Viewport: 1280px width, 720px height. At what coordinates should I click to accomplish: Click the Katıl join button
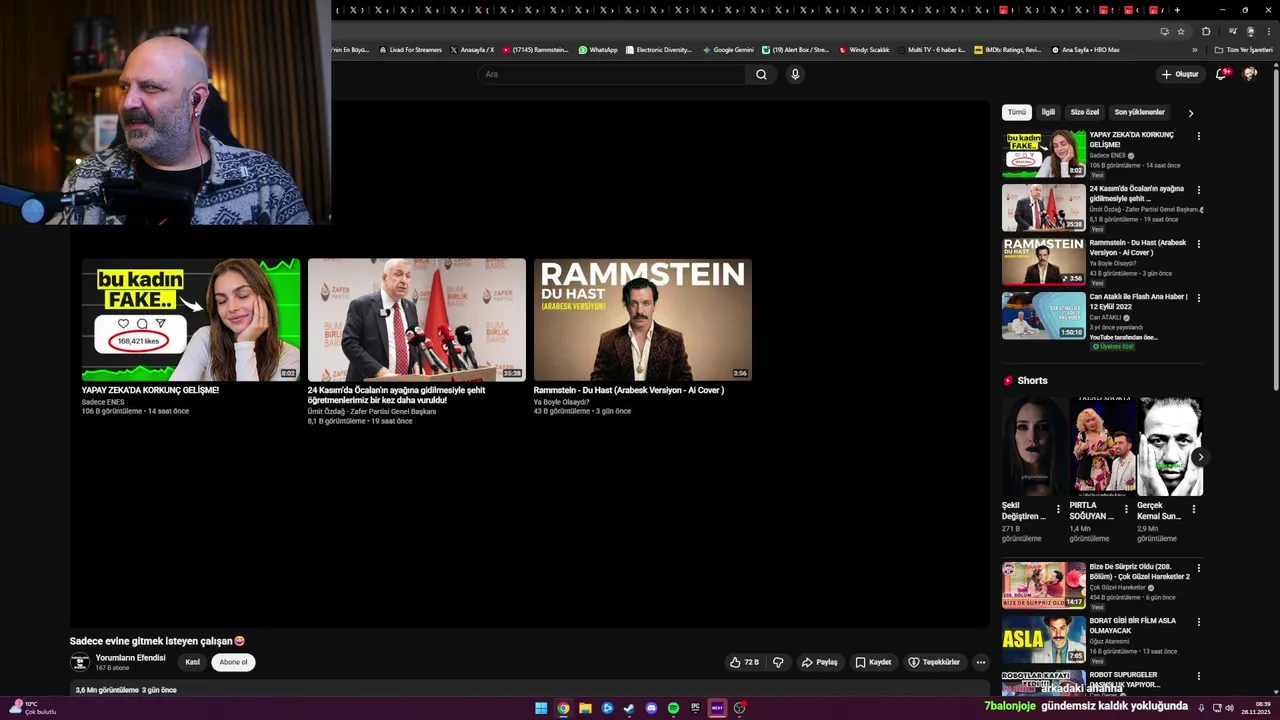[192, 662]
